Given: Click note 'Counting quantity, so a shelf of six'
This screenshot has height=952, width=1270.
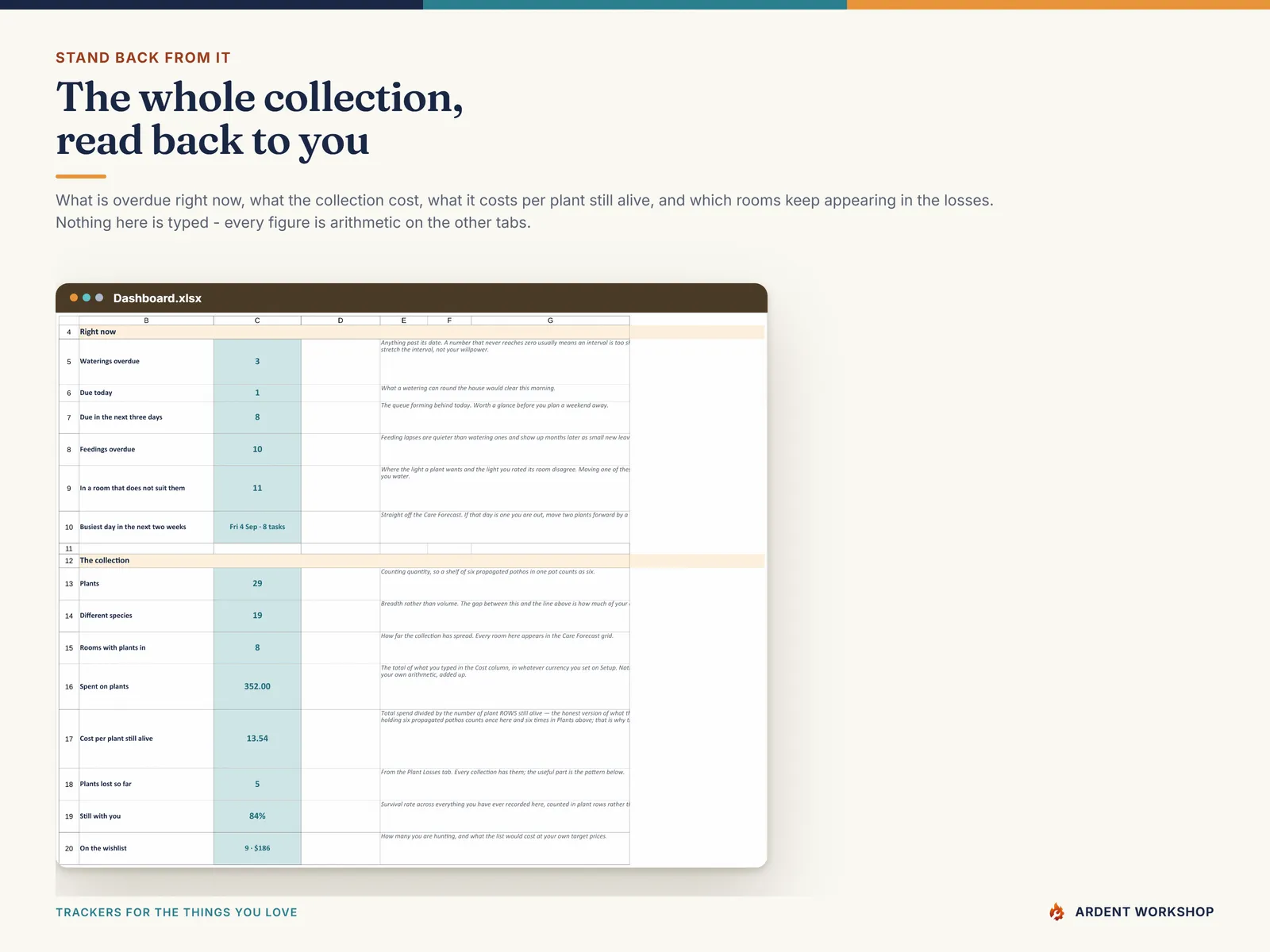Looking at the screenshot, I should [488, 572].
